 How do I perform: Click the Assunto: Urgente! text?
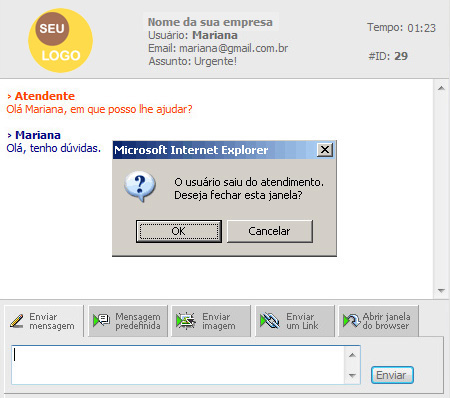tap(193, 61)
